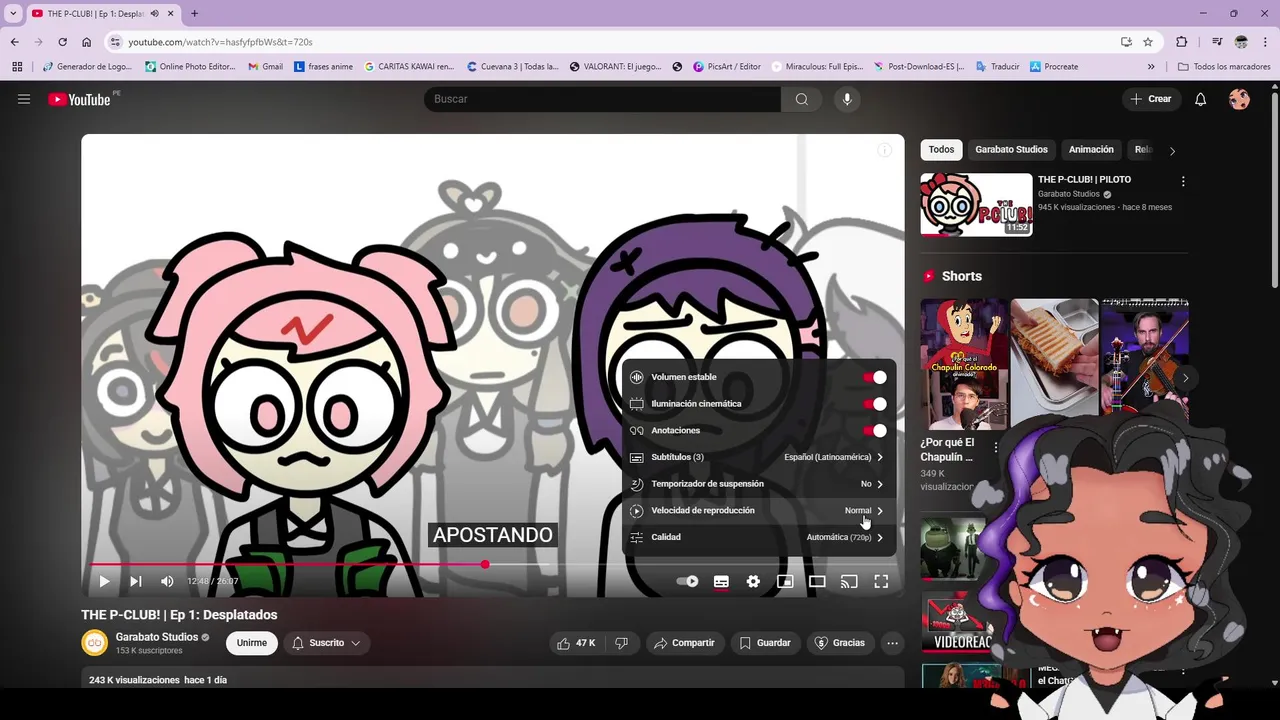1280x720 pixels.
Task: Open the Chrome three-dot menu
Action: [x=1265, y=42]
